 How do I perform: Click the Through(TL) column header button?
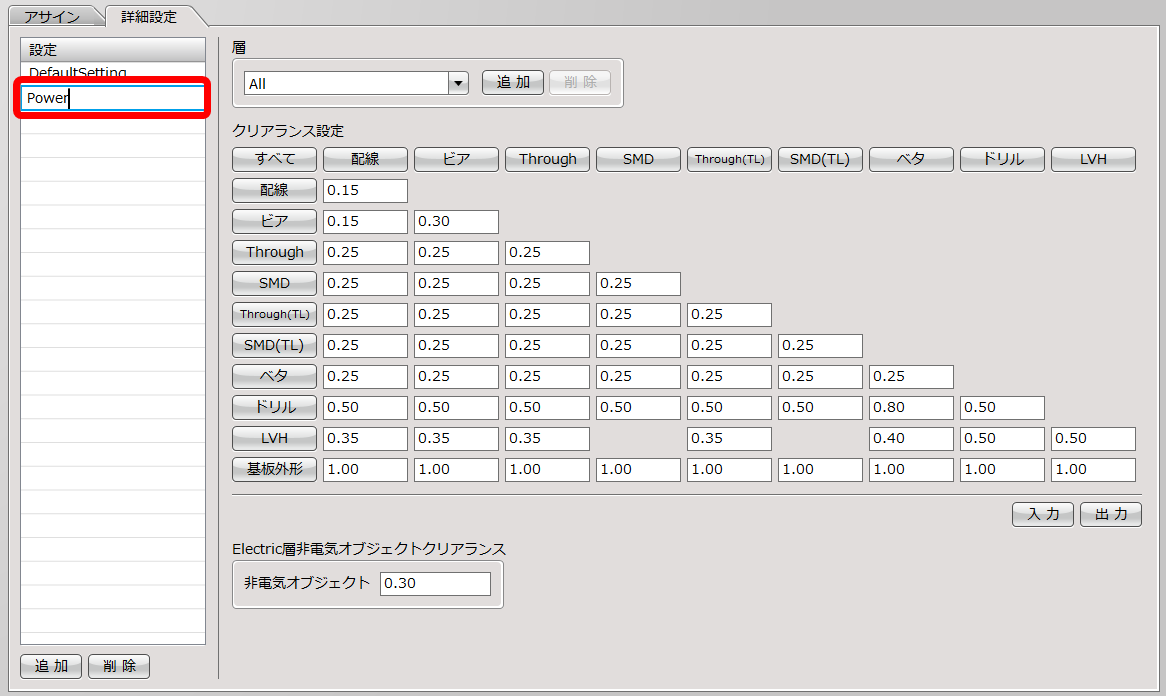729,159
